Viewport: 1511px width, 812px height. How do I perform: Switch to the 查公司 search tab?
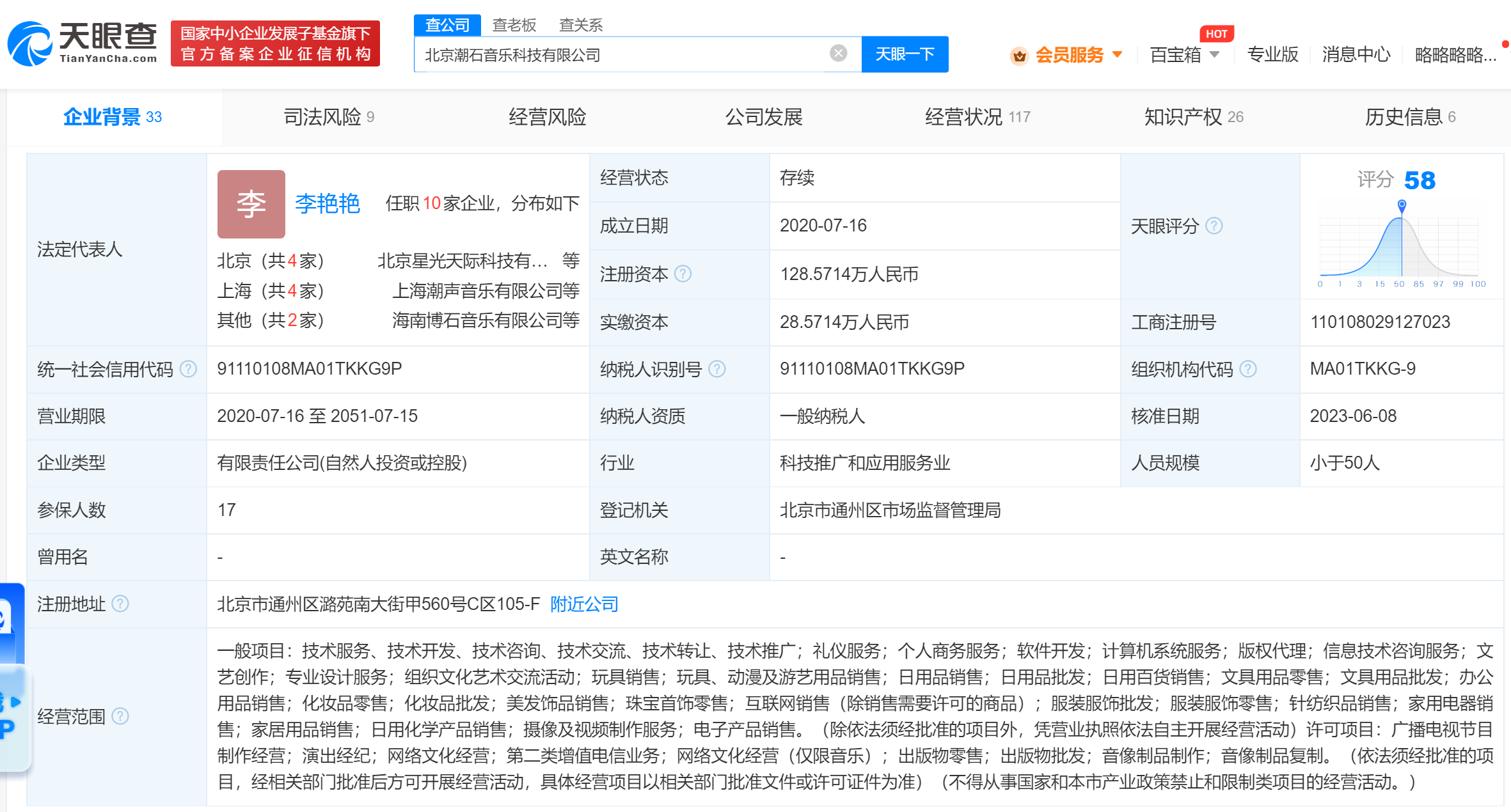pos(447,25)
